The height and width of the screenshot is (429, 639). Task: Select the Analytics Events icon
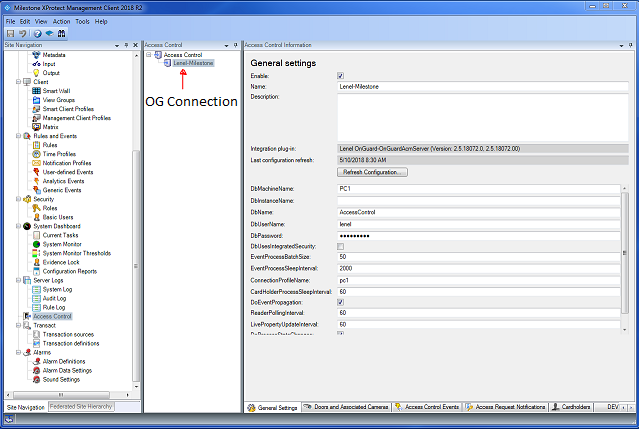(x=36, y=181)
